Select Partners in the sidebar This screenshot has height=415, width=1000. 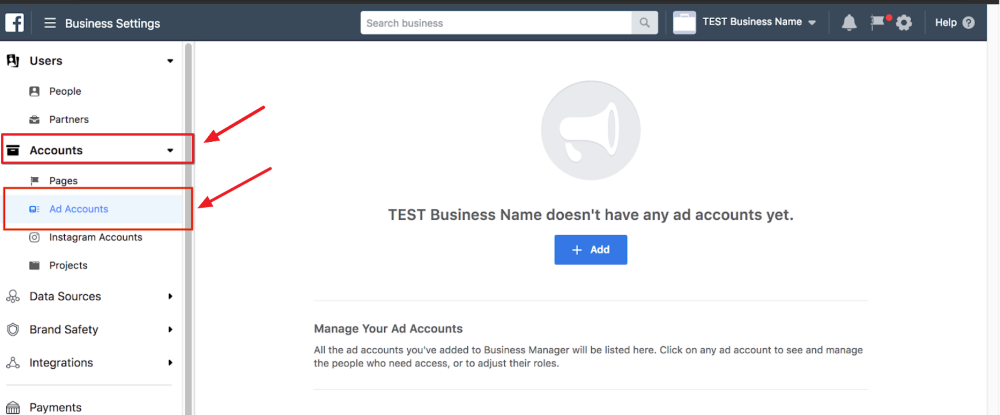point(69,119)
